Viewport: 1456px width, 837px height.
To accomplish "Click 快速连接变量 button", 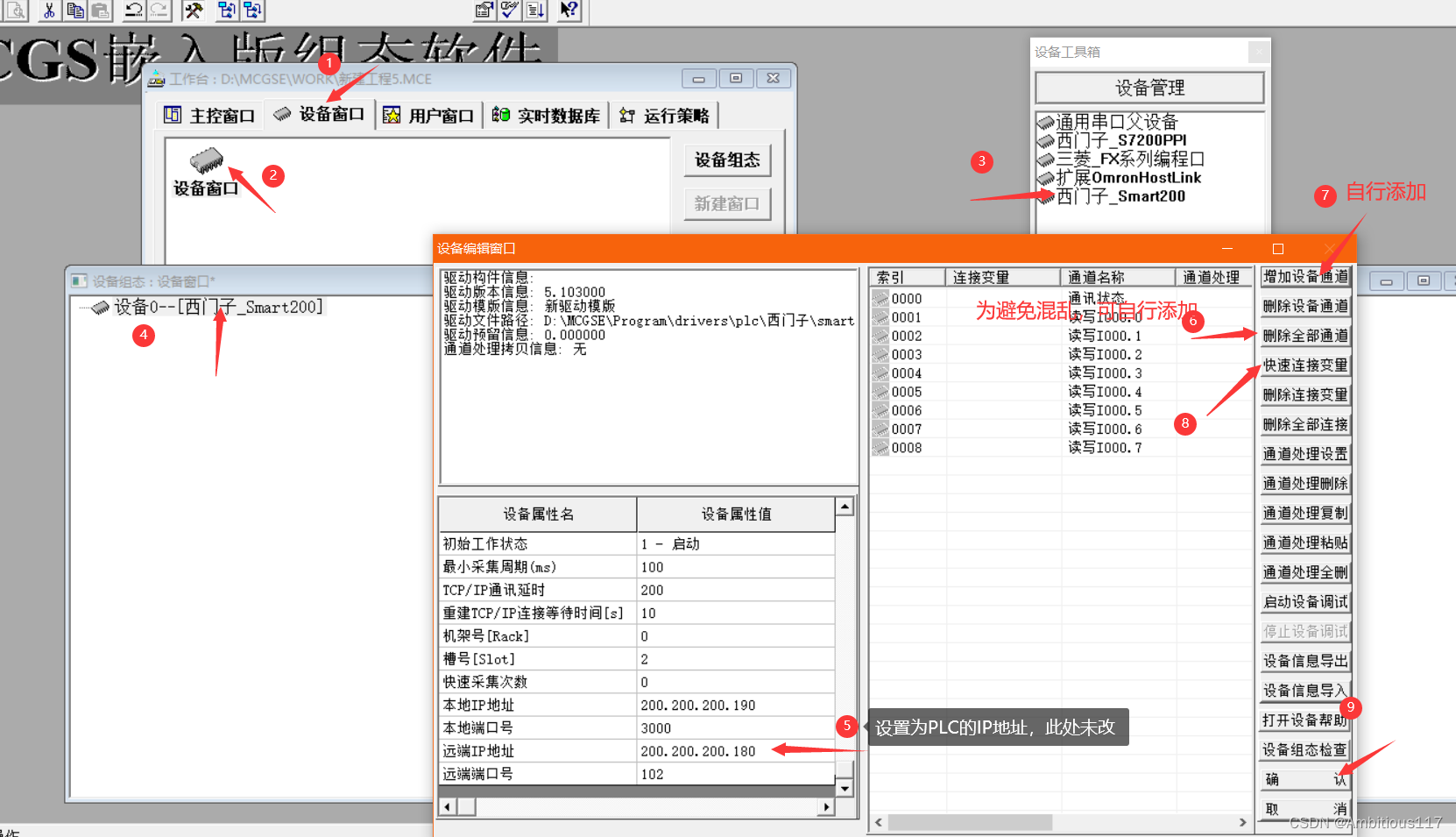I will (x=1305, y=365).
